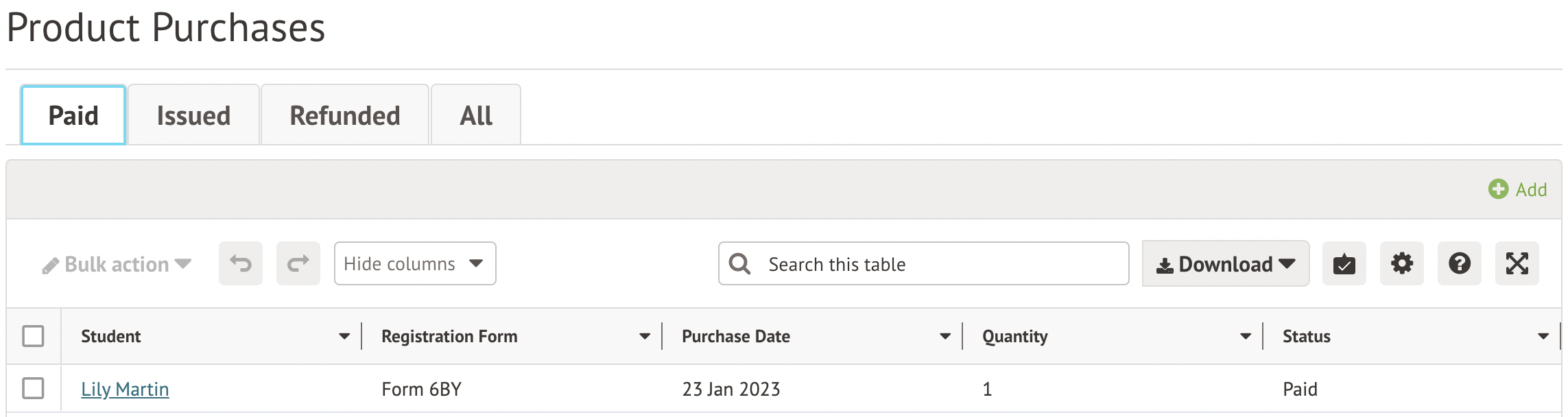Switch to the Issued tab
The width and height of the screenshot is (1568, 417).
tap(193, 115)
